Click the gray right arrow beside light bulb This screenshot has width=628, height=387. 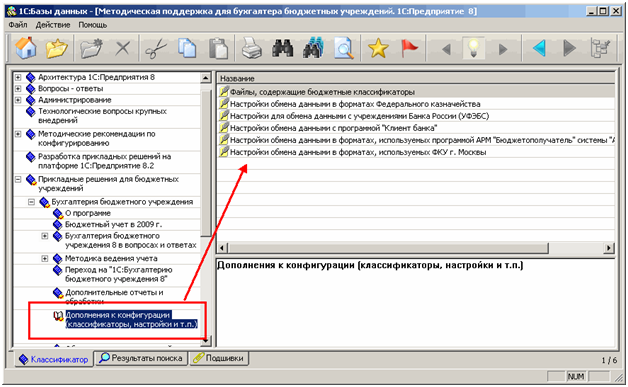click(503, 49)
